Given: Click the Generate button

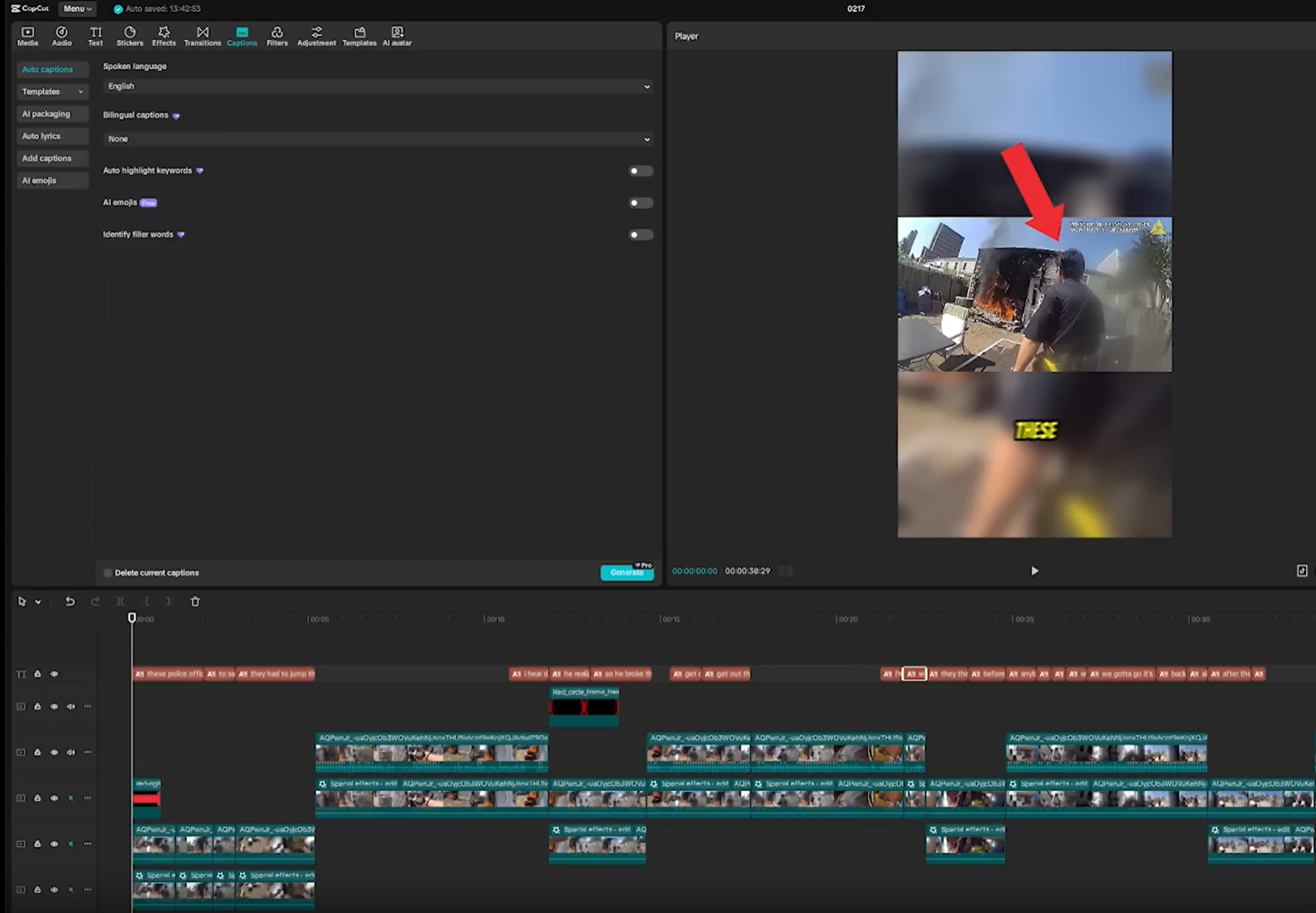Looking at the screenshot, I should click(626, 573).
